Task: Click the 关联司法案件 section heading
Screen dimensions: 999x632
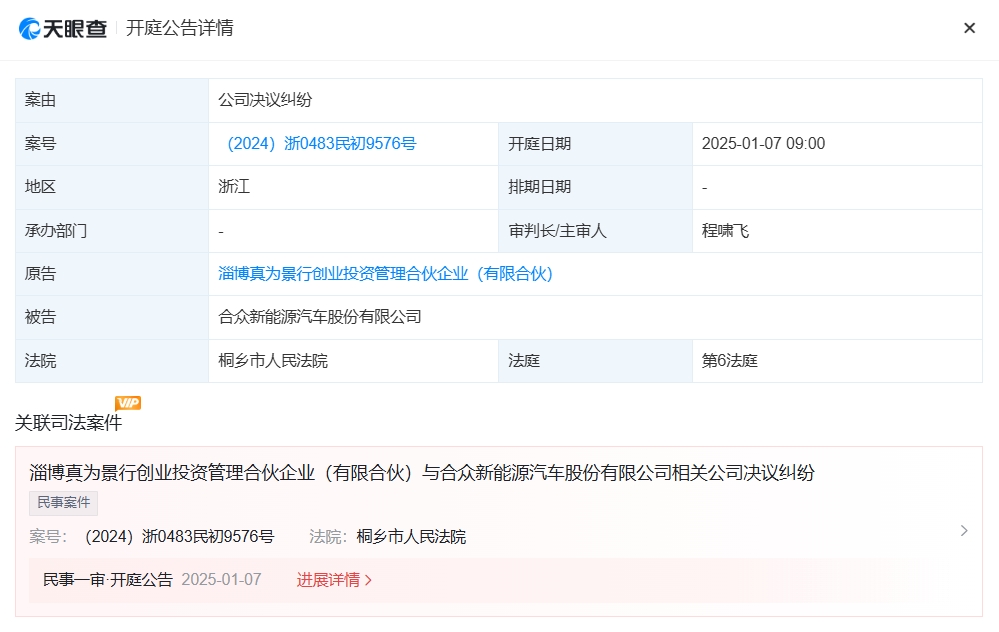Action: coord(68,423)
